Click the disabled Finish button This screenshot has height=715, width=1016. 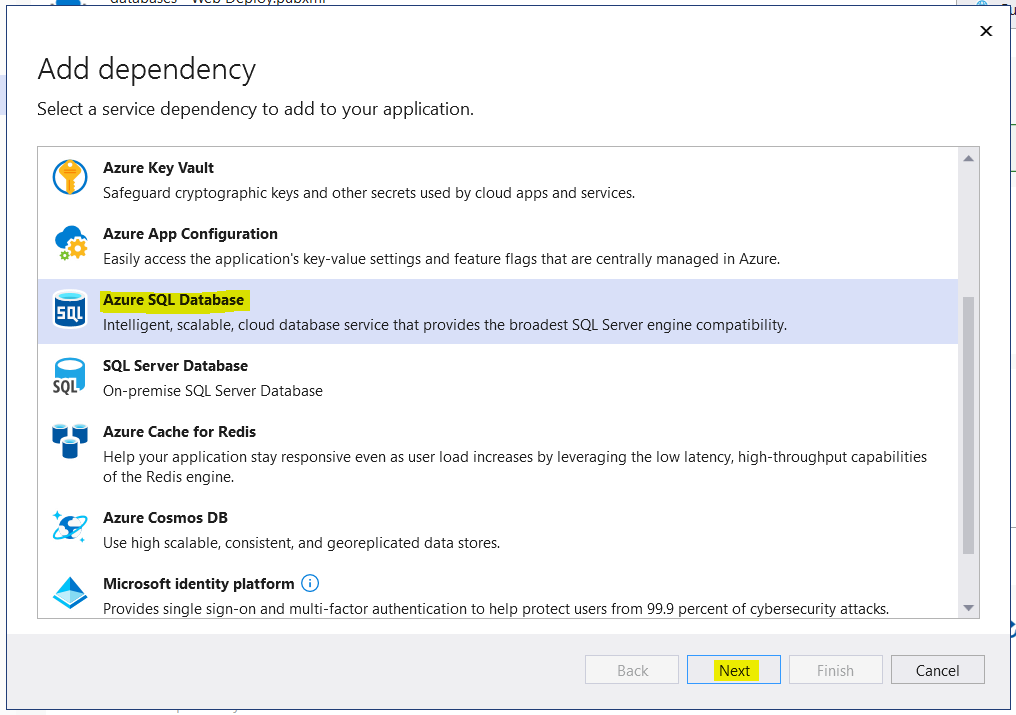pos(835,670)
